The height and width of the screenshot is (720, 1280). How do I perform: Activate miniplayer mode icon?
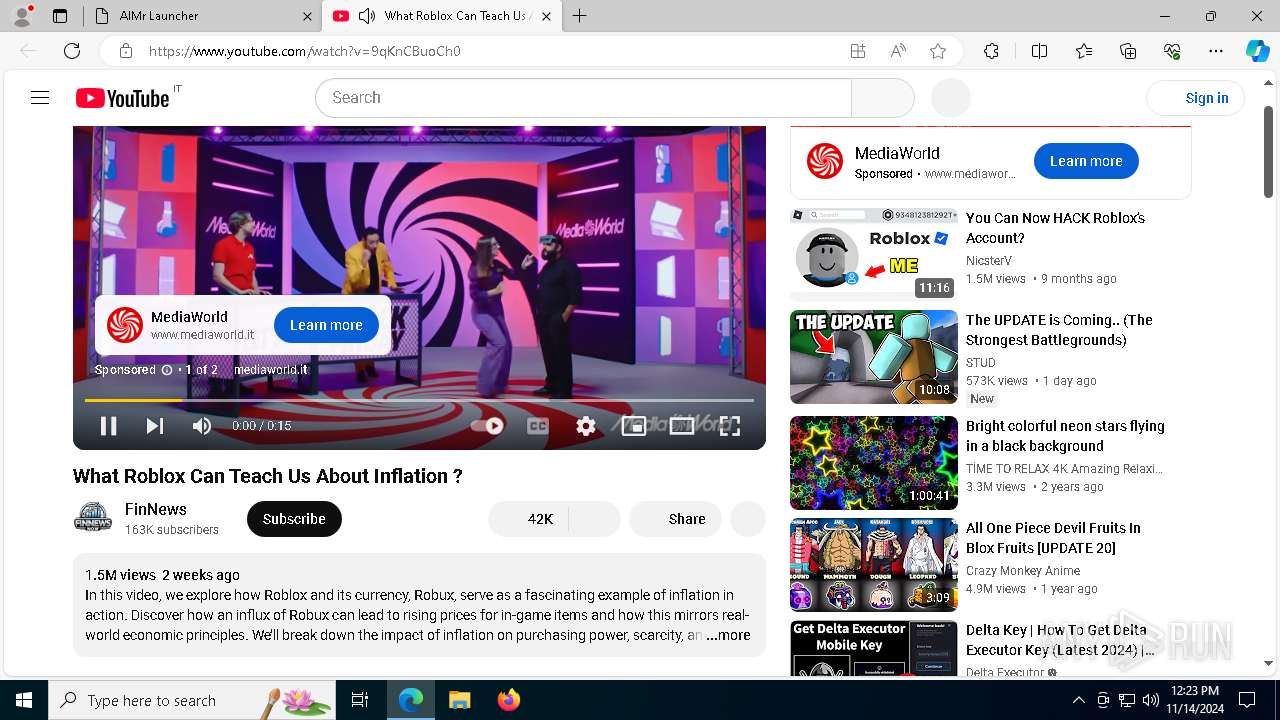coord(634,426)
